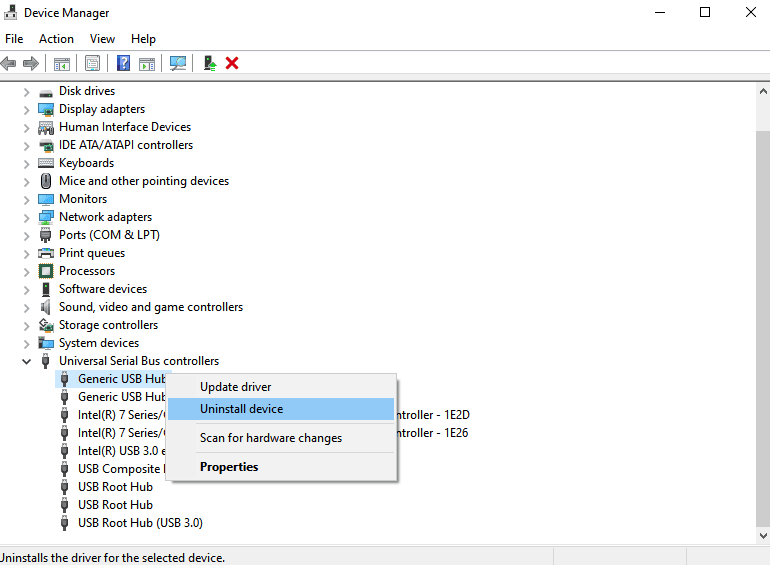Collapse Universal Serial Bus controllers
The image size is (770, 565).
tap(27, 362)
